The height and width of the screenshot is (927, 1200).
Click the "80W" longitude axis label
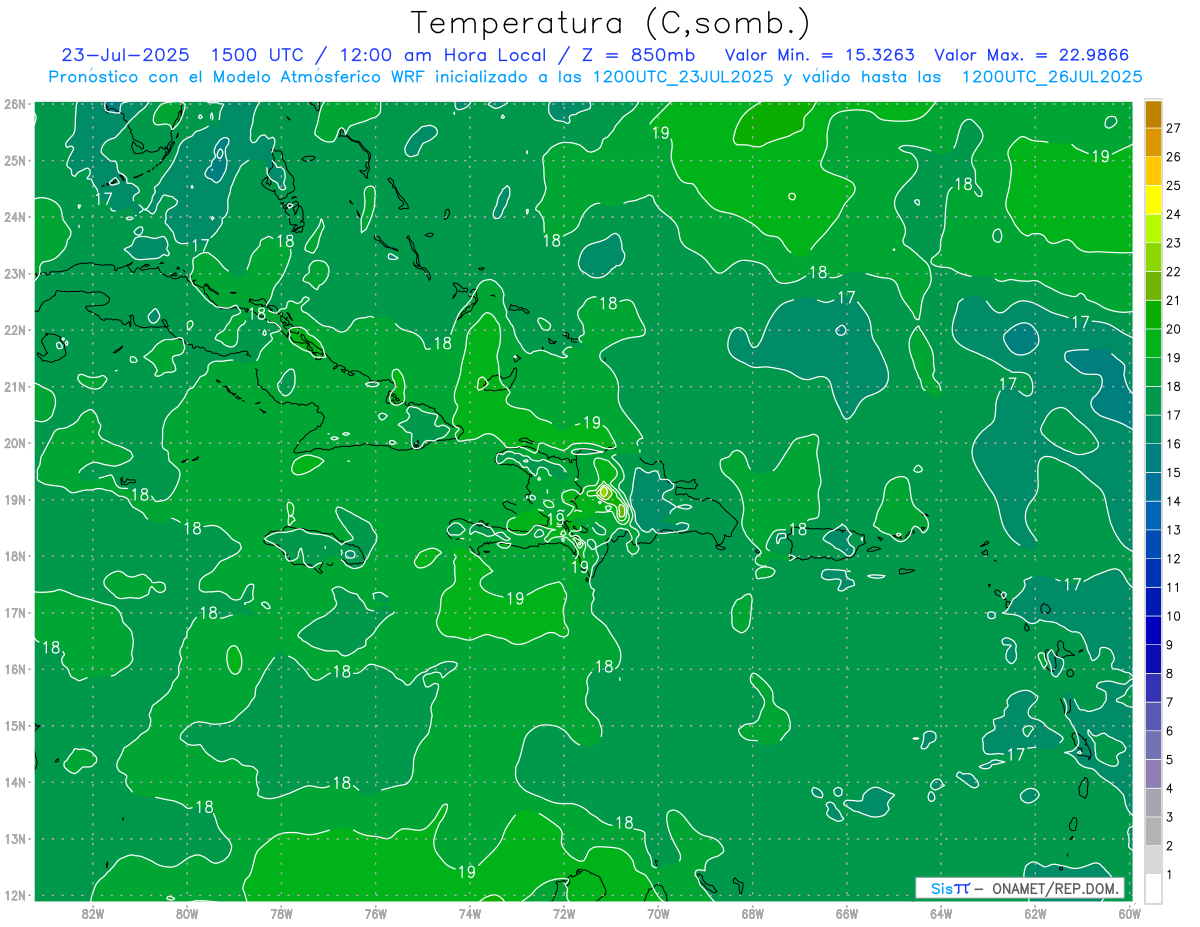pos(187,913)
